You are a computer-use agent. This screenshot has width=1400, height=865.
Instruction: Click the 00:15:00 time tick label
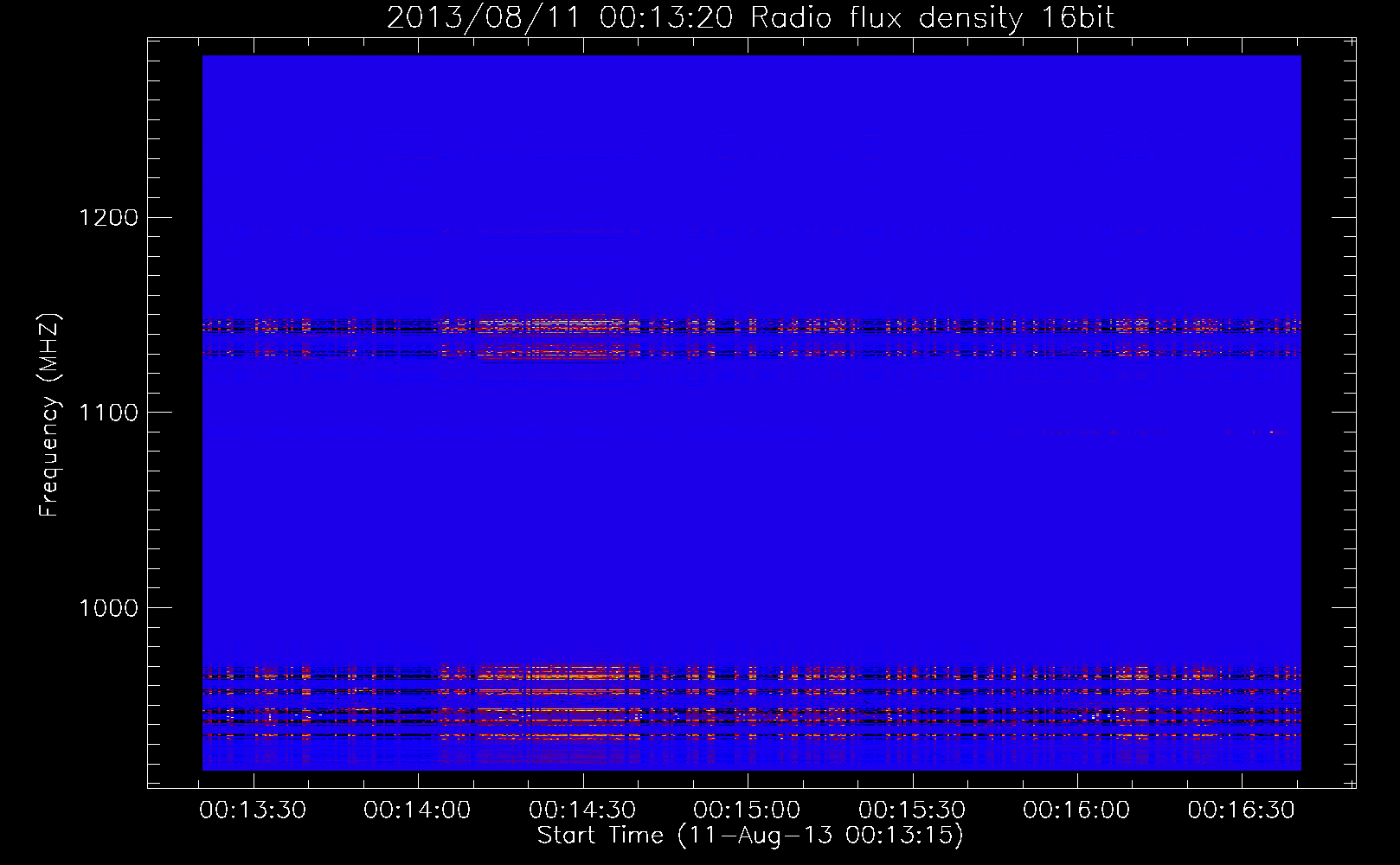[x=748, y=811]
